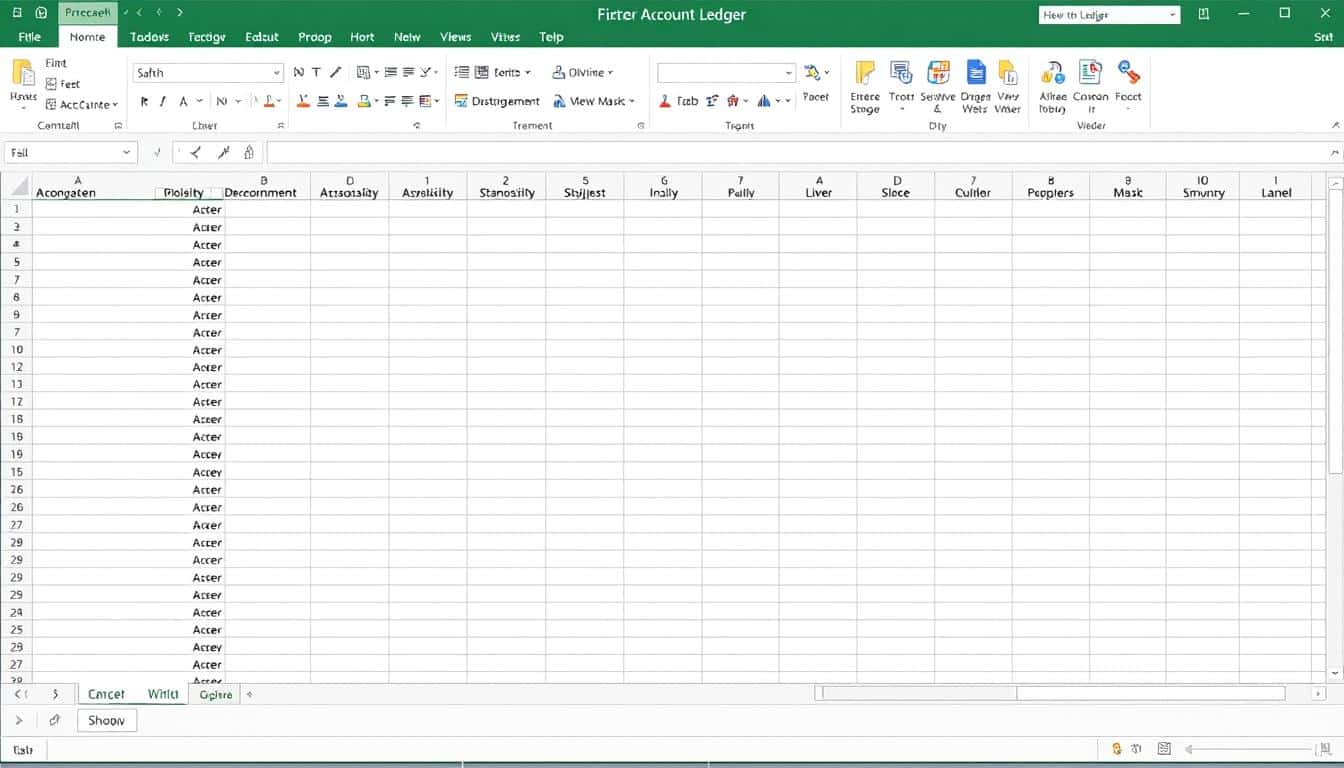Viewport: 1344px width, 768px height.
Task: Click the formula bar input field
Action: (796, 153)
